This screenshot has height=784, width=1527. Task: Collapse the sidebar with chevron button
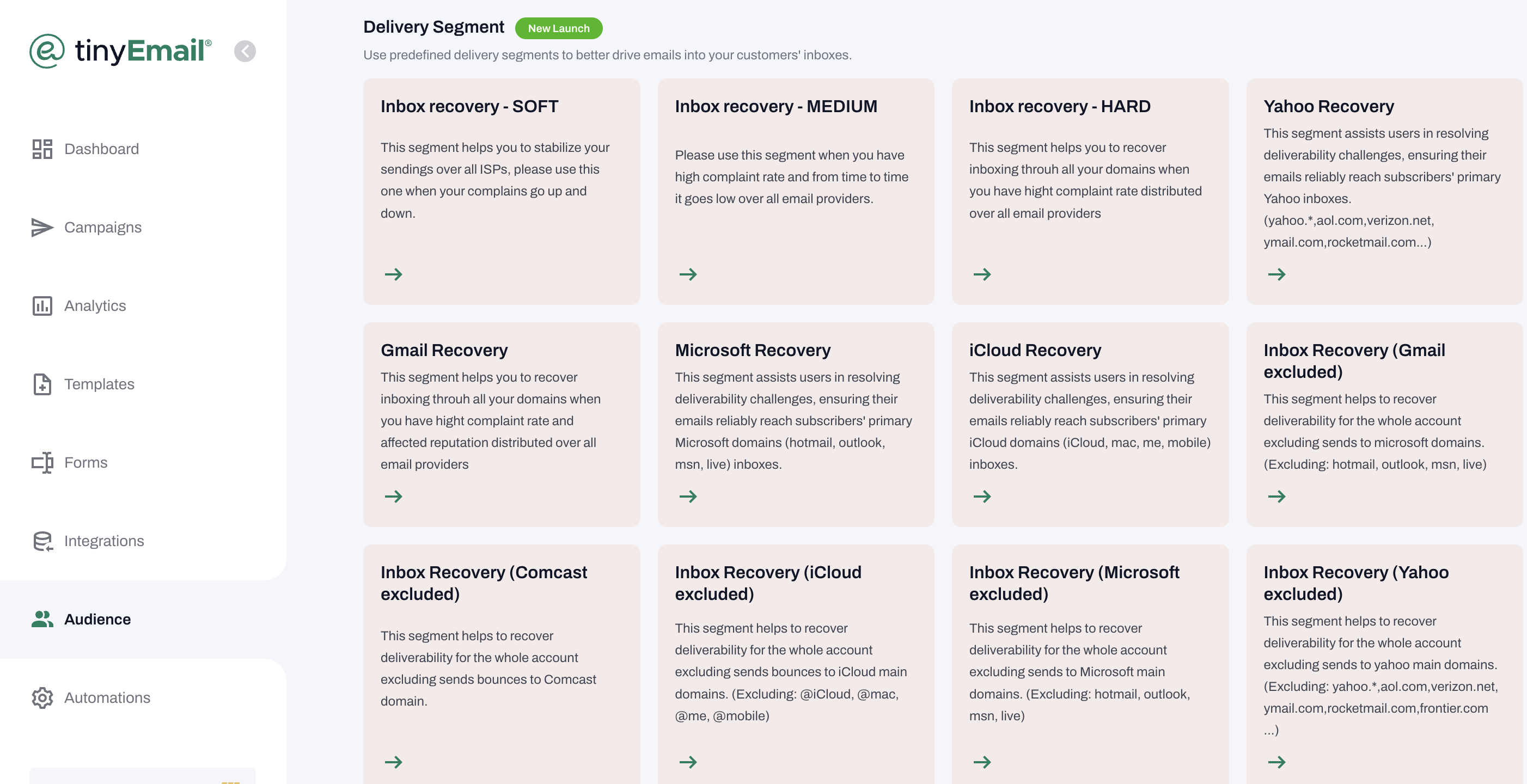[245, 51]
